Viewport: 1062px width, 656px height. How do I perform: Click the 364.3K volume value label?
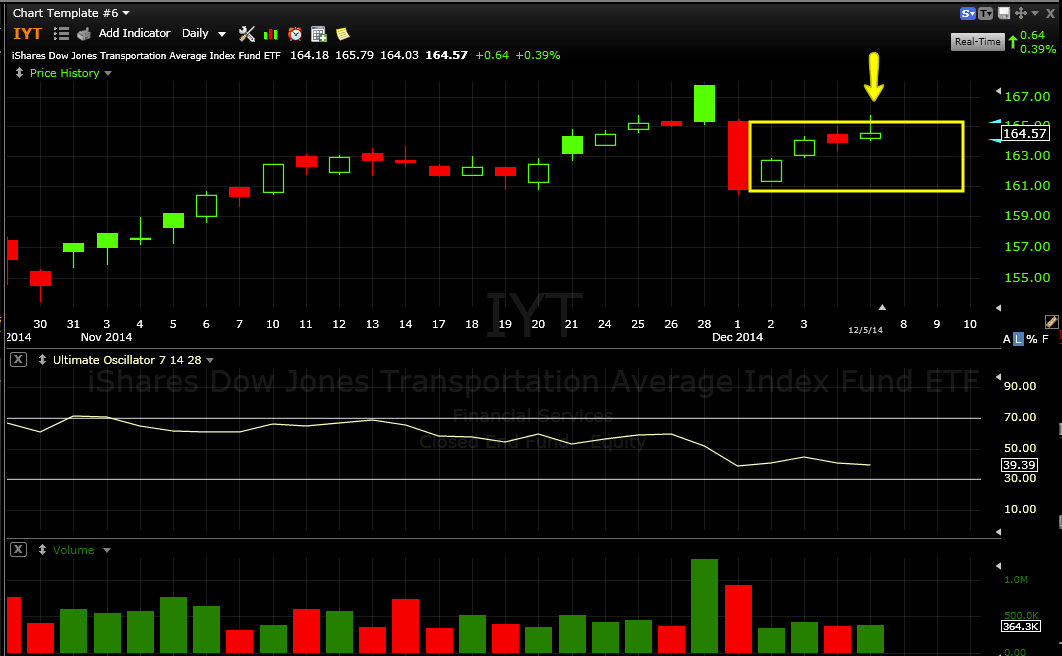point(1020,626)
